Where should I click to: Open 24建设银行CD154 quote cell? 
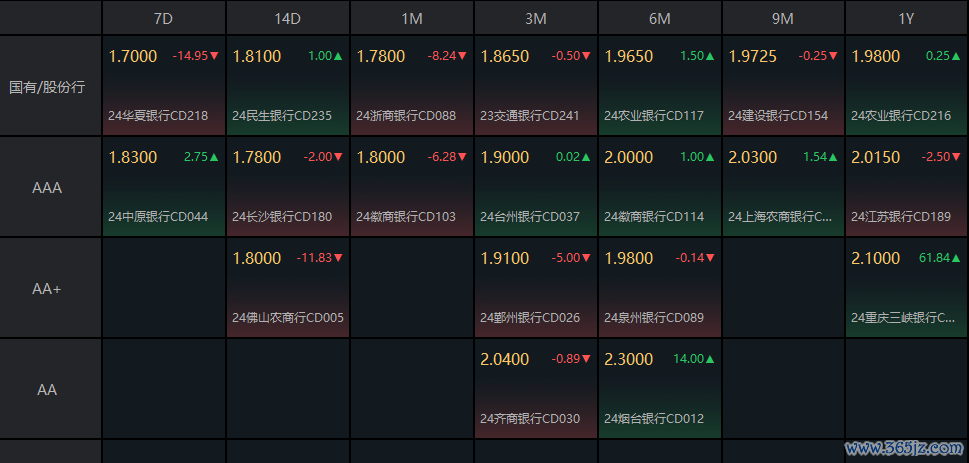point(783,86)
